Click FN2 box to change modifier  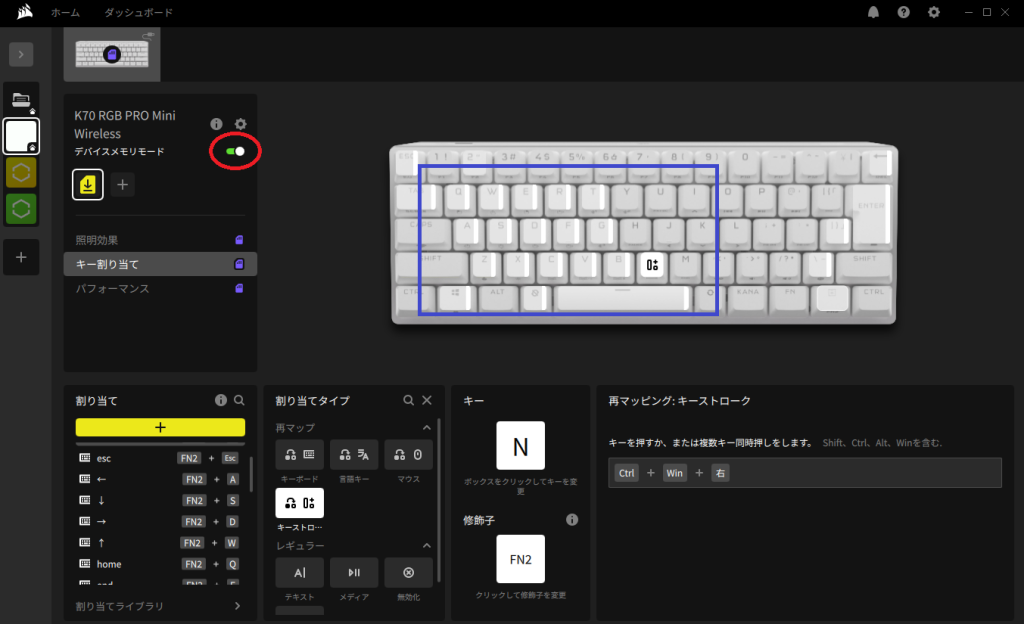(x=520, y=559)
